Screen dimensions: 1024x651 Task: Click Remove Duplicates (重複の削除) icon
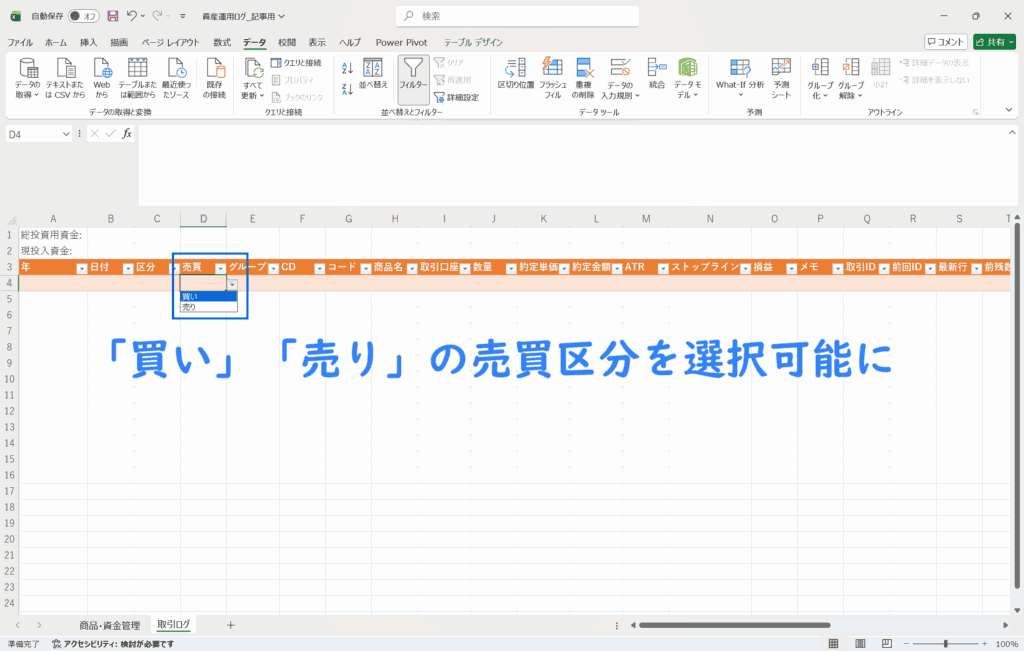(x=585, y=68)
